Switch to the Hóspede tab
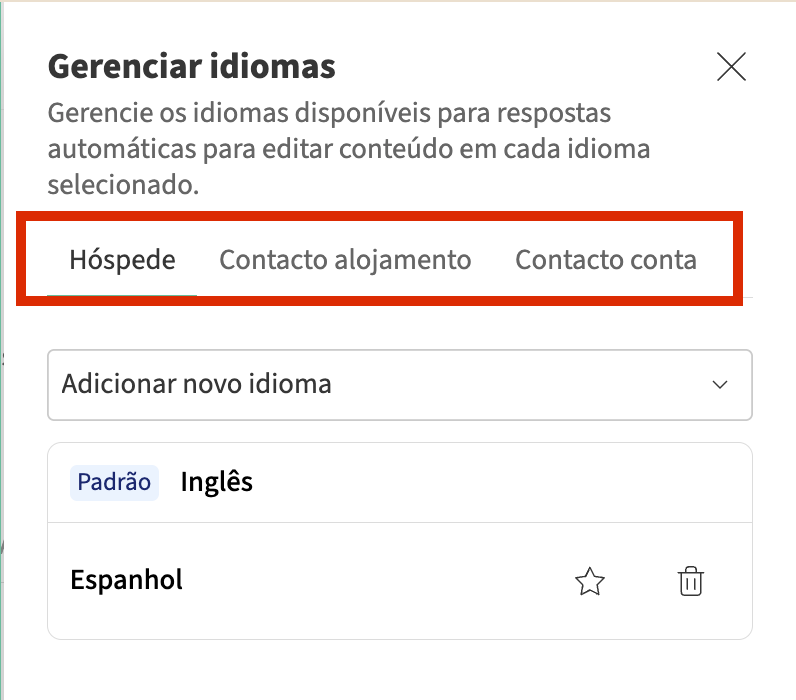The image size is (796, 700). pyautogui.click(x=122, y=260)
